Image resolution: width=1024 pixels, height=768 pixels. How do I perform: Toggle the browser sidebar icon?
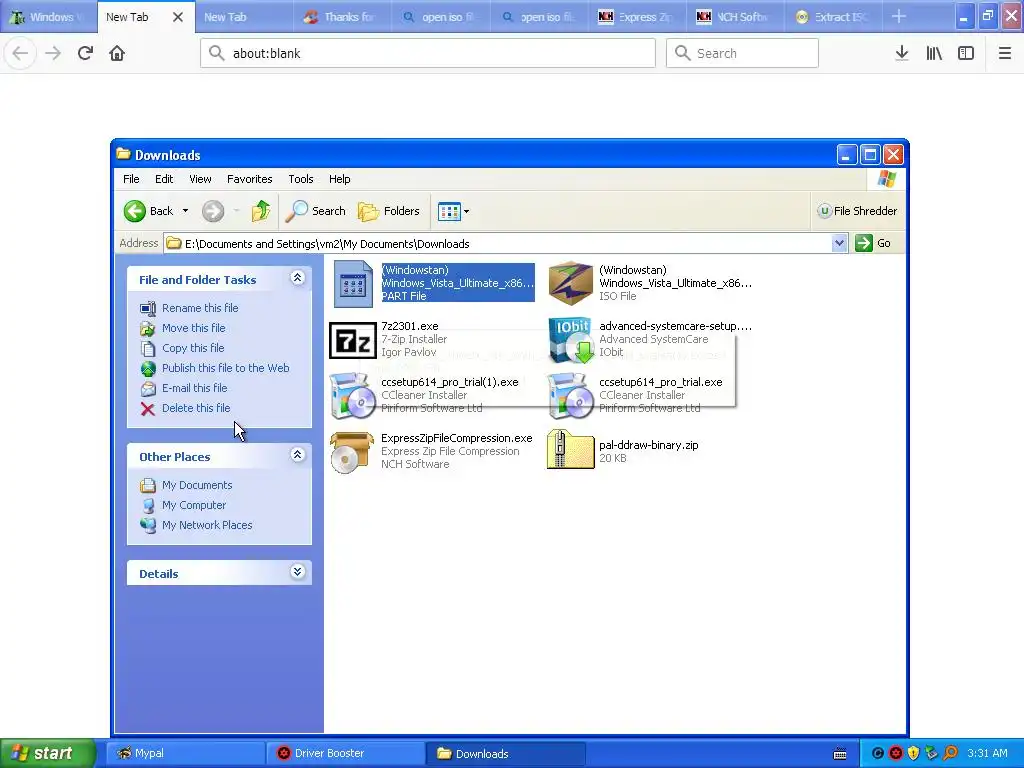pos(966,53)
